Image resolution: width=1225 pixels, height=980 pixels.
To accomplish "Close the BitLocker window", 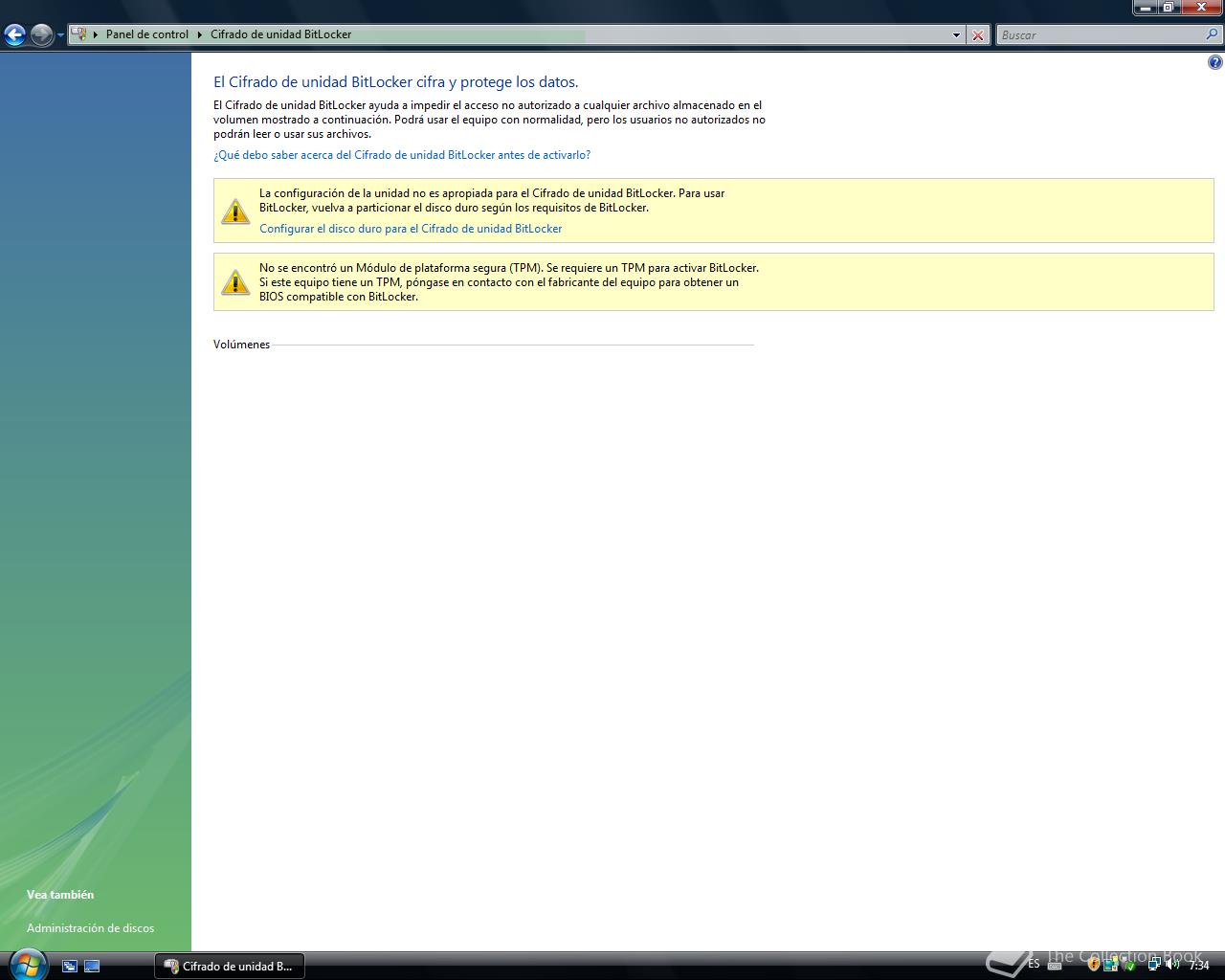I will pos(1201,8).
